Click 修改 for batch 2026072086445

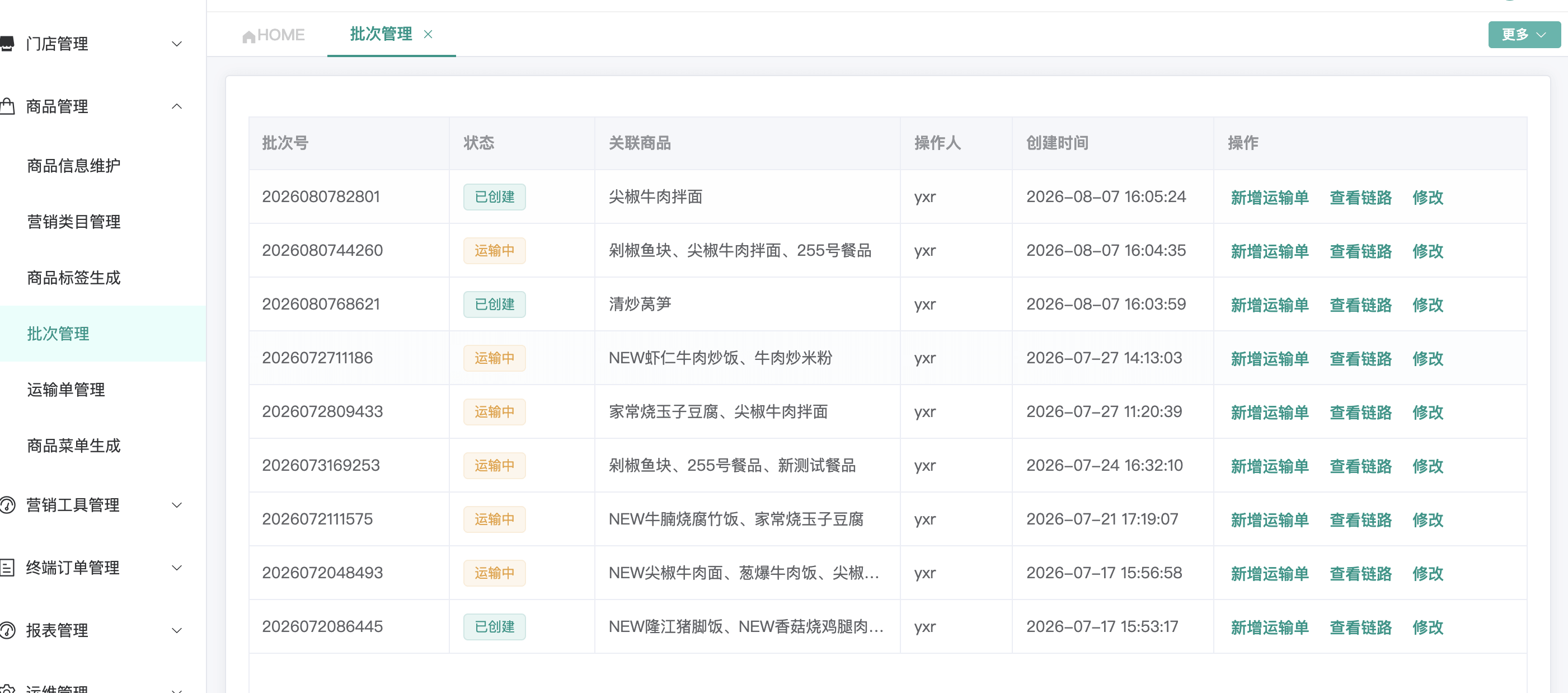1428,628
